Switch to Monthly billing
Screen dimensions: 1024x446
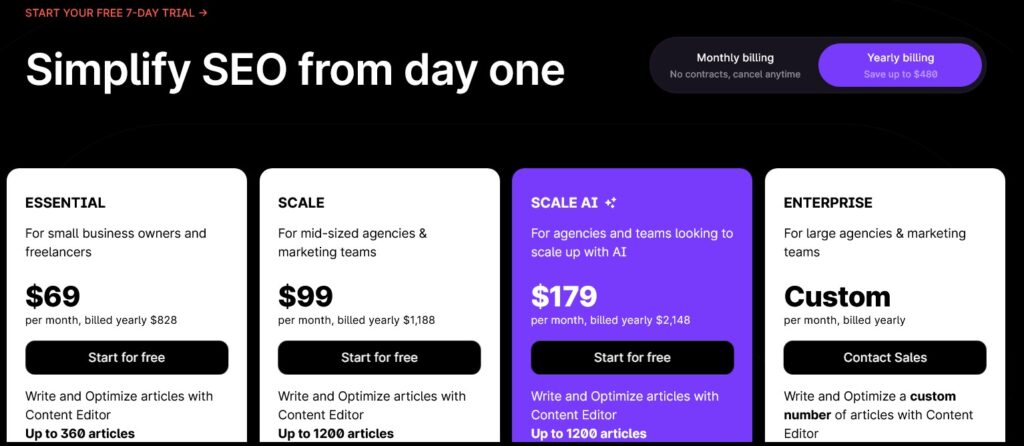point(735,65)
